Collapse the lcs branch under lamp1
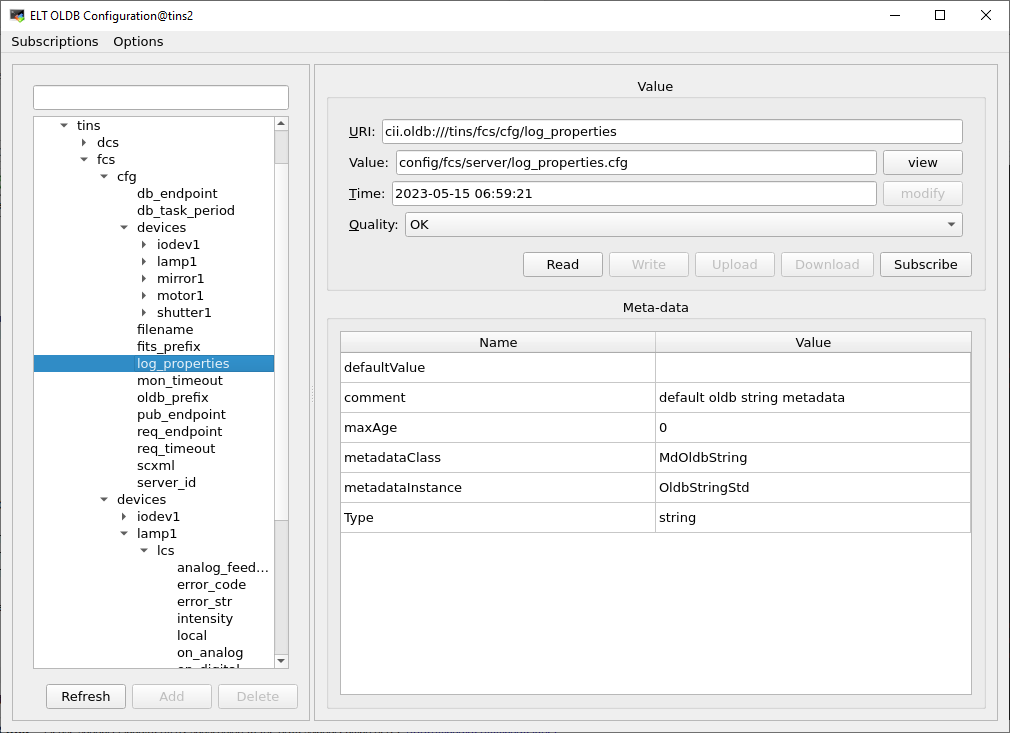The height and width of the screenshot is (733, 1010). click(144, 550)
